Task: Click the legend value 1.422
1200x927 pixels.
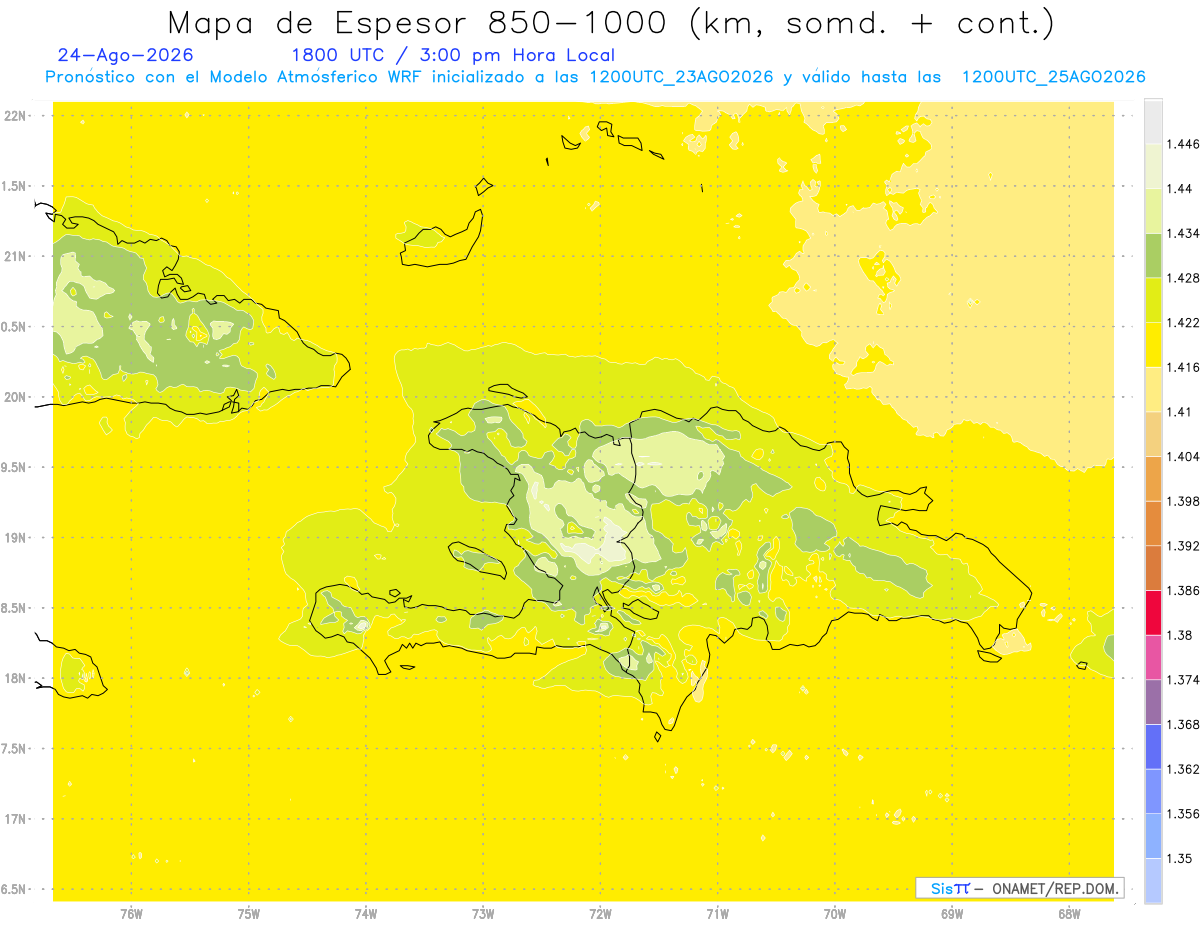Action: [1184, 323]
